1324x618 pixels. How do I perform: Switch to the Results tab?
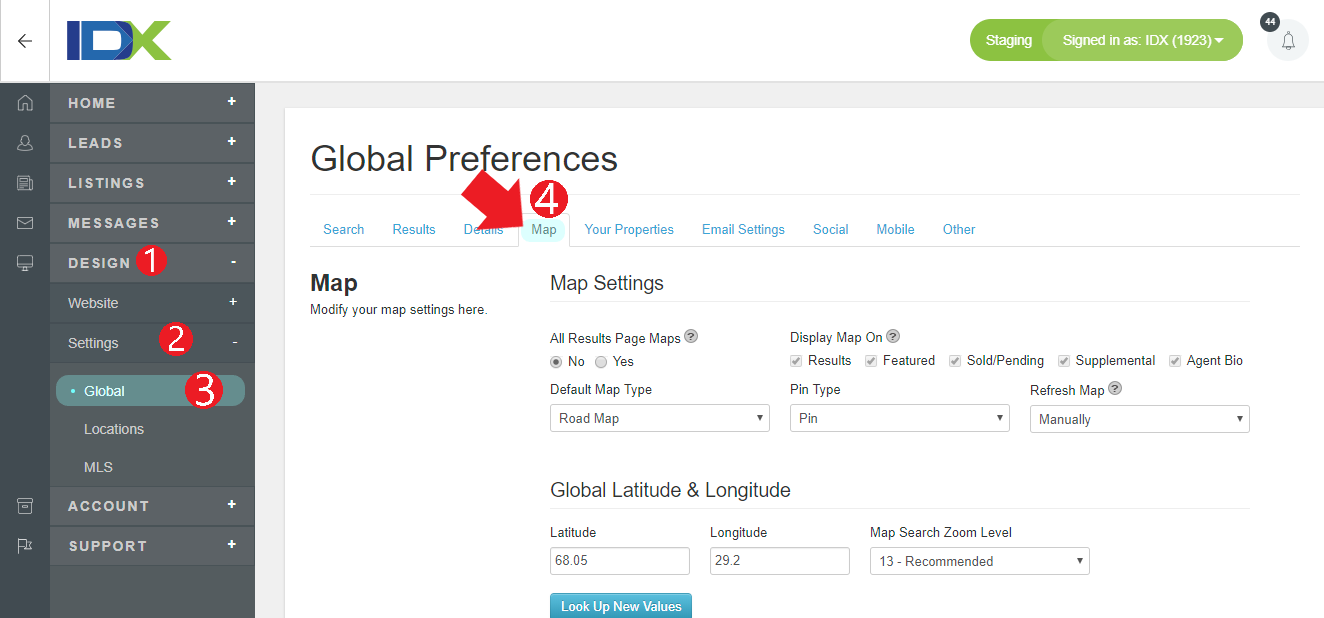(x=414, y=230)
